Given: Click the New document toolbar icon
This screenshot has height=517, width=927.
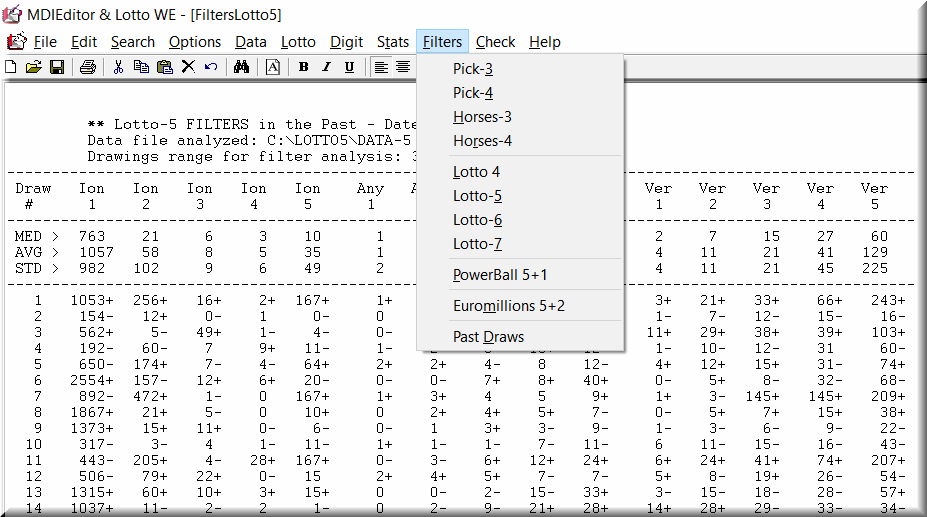Looking at the screenshot, I should (x=11, y=67).
